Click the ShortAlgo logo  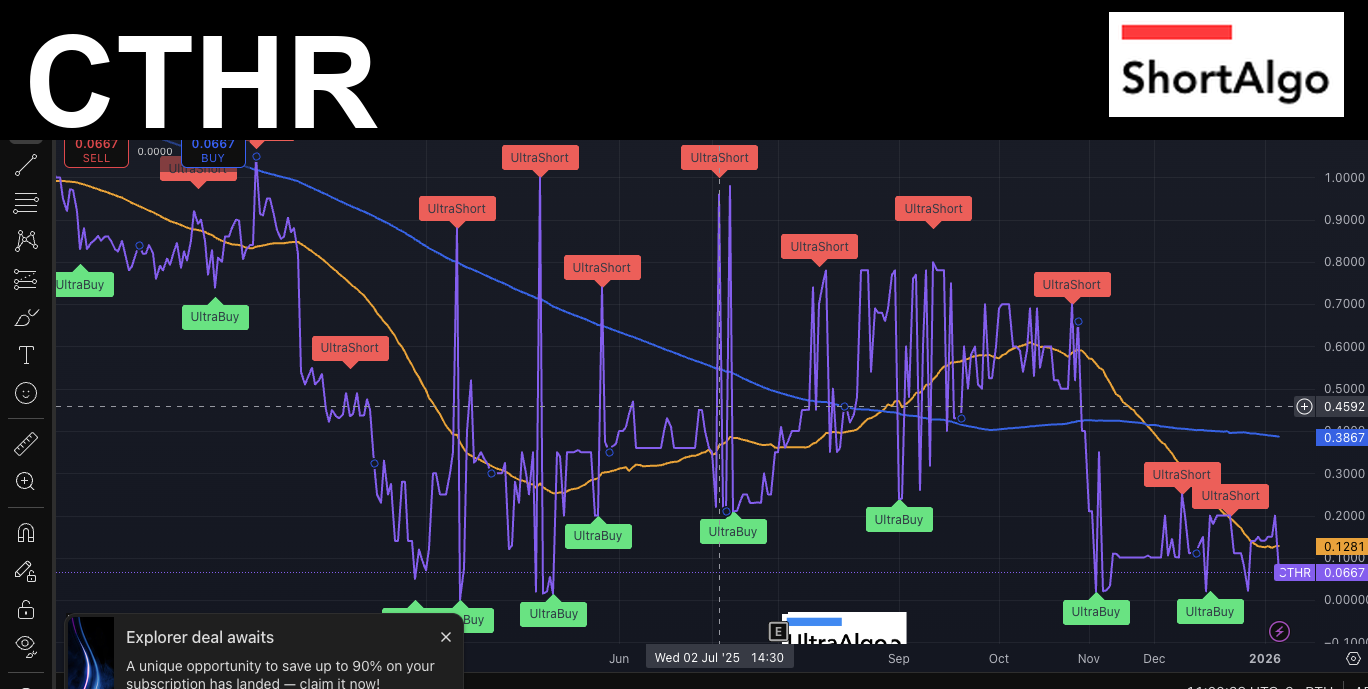(x=1226, y=65)
